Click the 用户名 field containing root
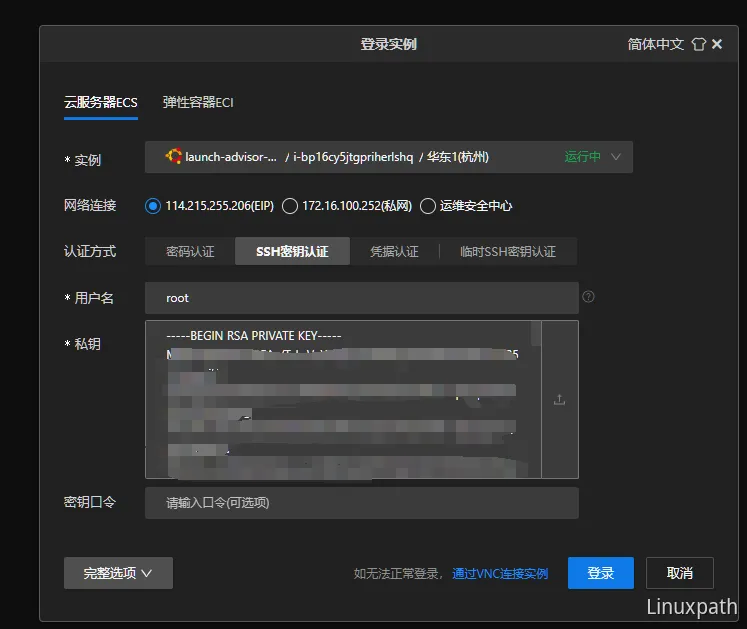The image size is (747, 629). point(362,298)
